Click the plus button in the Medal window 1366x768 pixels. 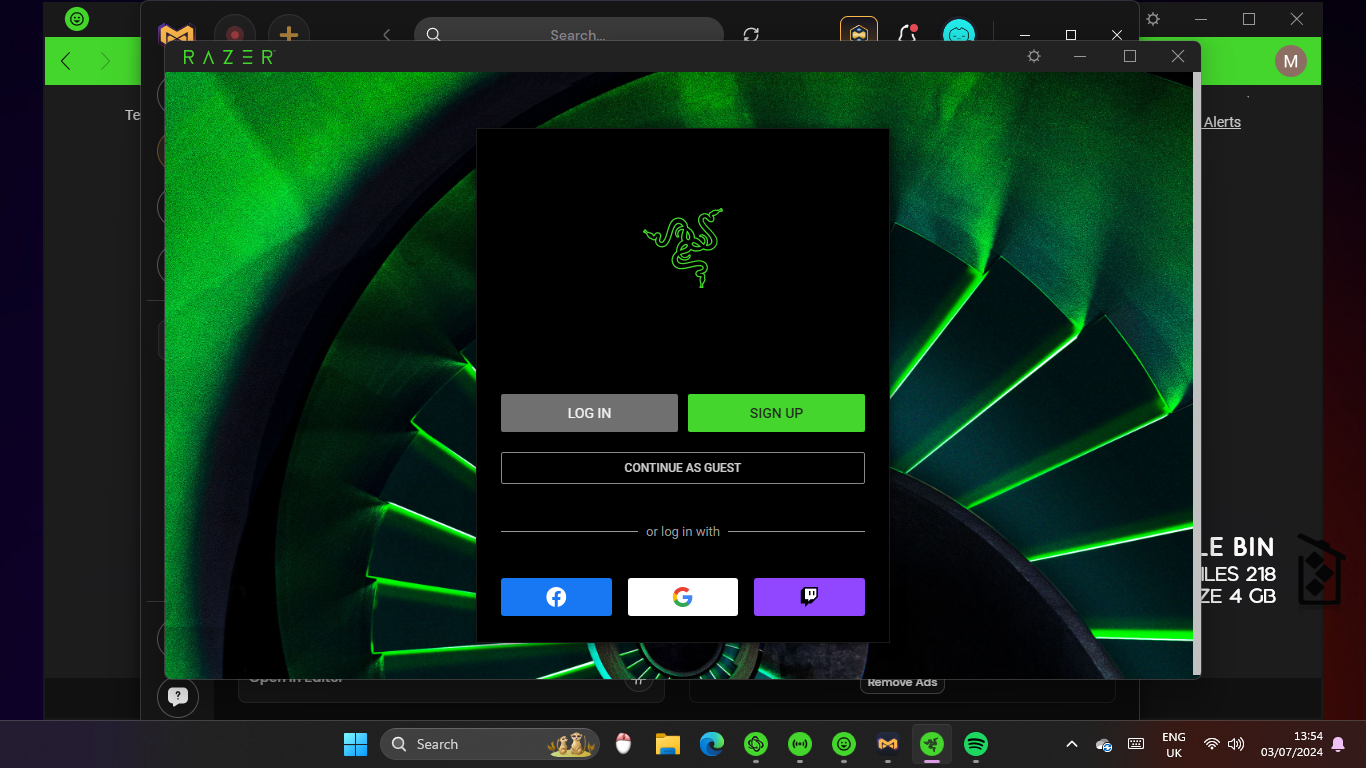(x=288, y=34)
